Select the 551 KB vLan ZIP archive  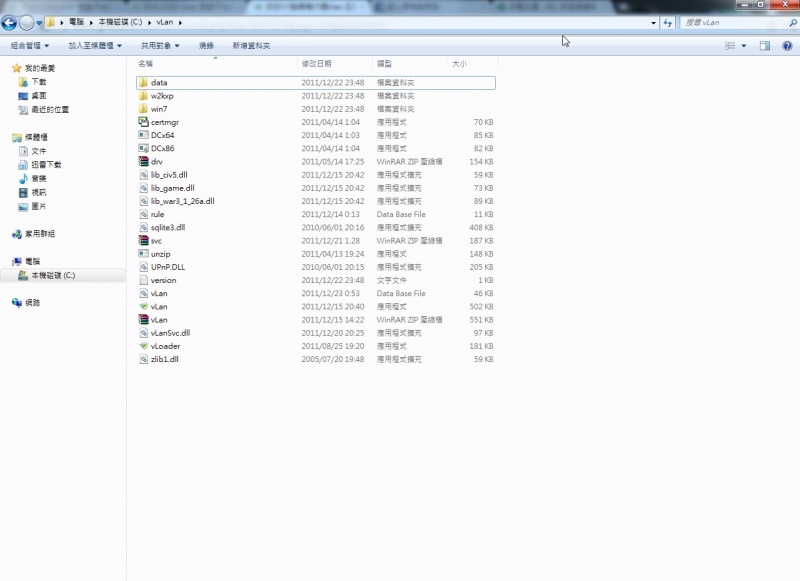click(x=316, y=320)
